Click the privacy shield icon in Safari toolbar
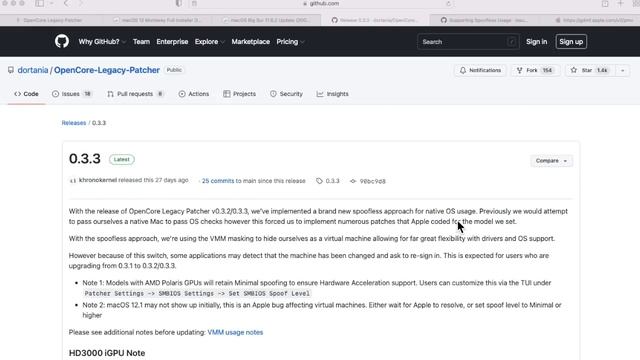 [179, 4]
